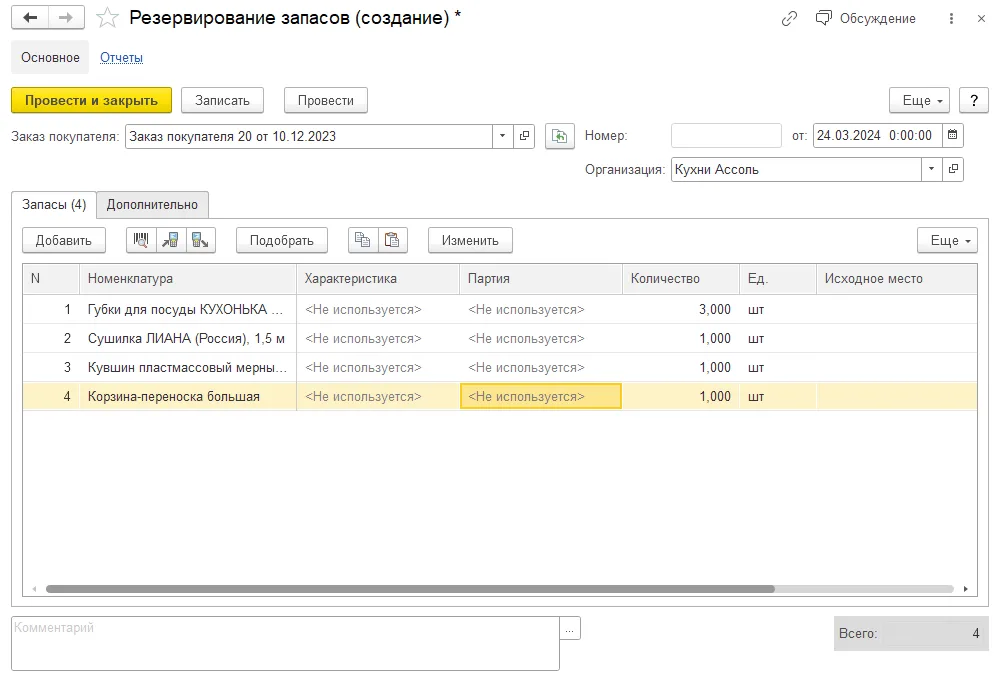This screenshot has height=676, width=1003.
Task: Open the Обсуждение discussion panel
Action: click(x=865, y=19)
